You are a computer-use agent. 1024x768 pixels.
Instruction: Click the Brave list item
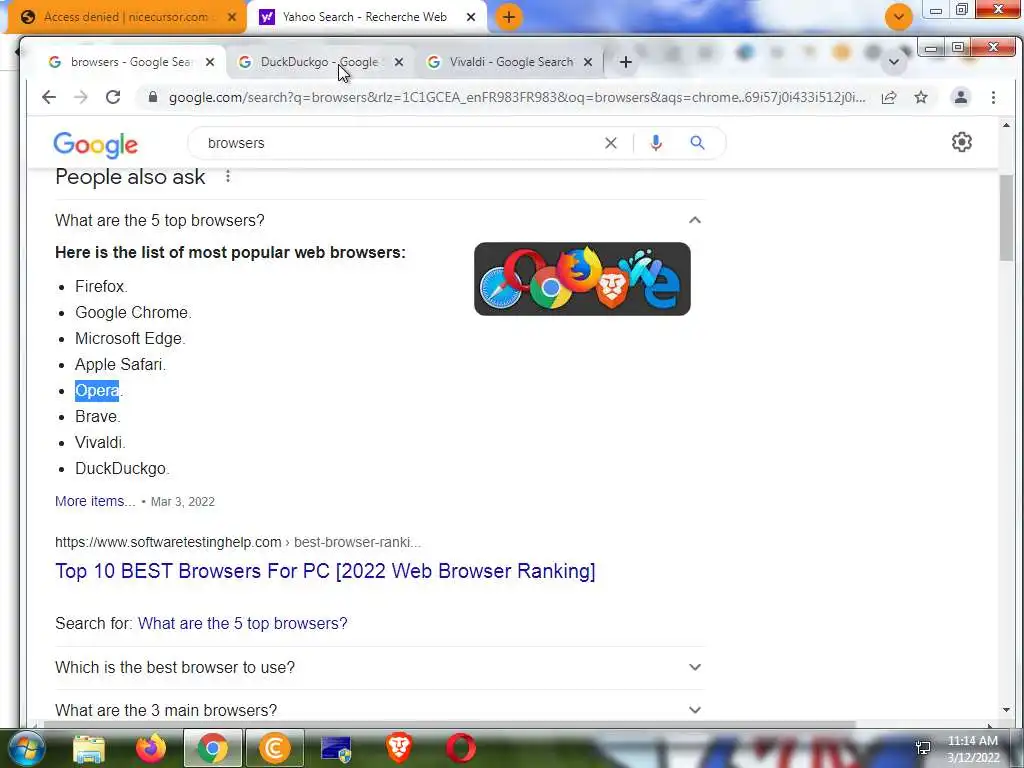[x=97, y=416]
